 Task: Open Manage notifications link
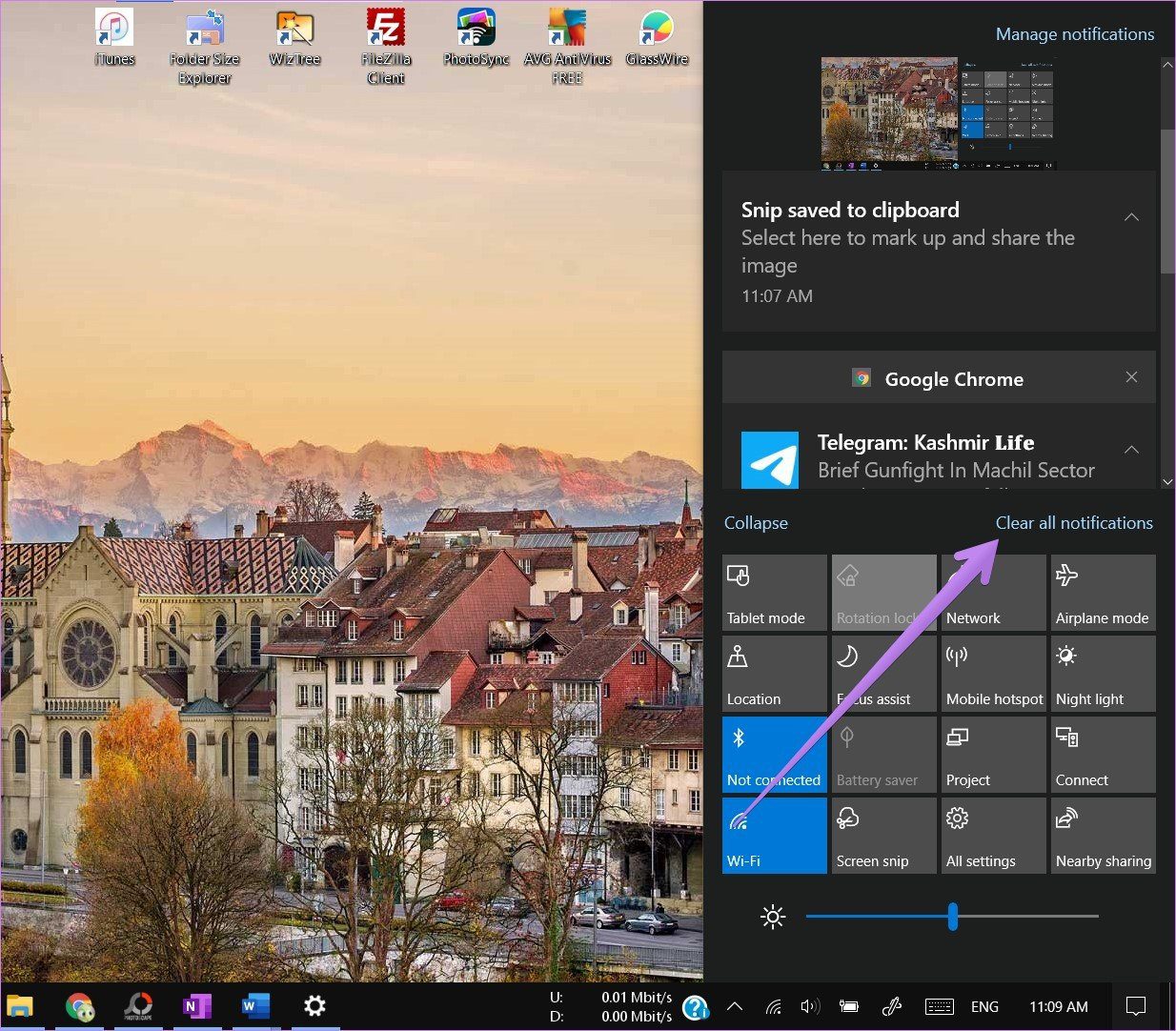click(1074, 34)
